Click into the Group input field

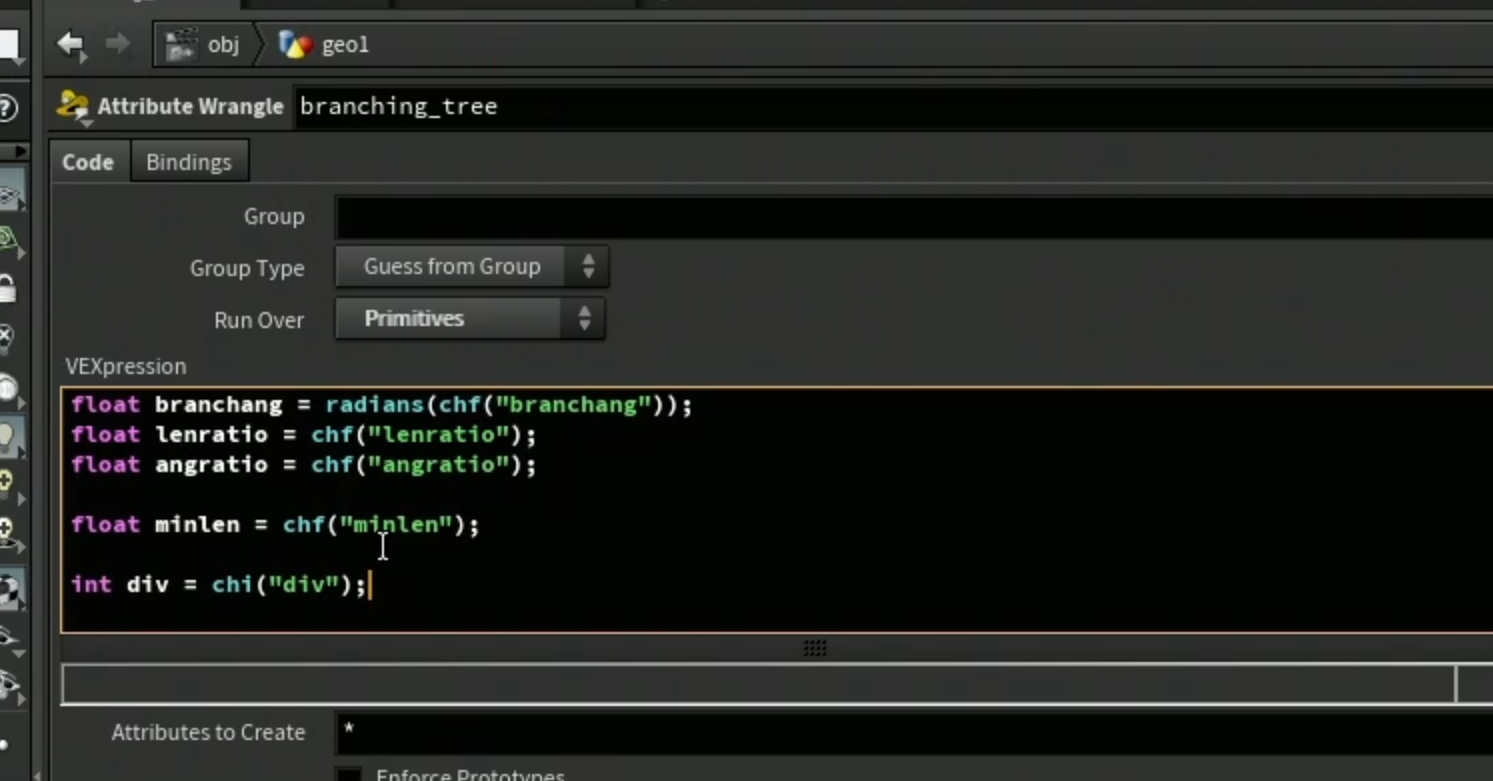[x=914, y=217]
